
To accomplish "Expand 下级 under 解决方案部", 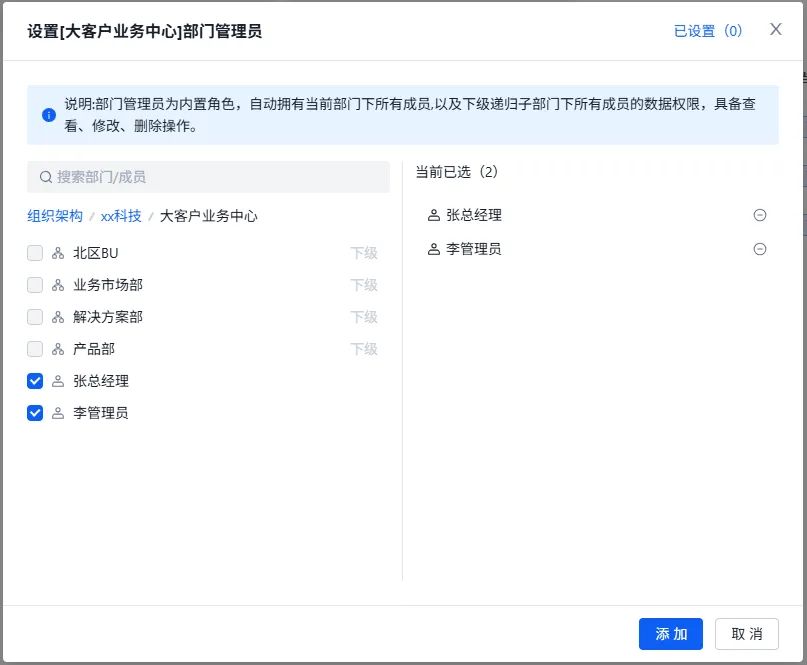I will point(364,317).
